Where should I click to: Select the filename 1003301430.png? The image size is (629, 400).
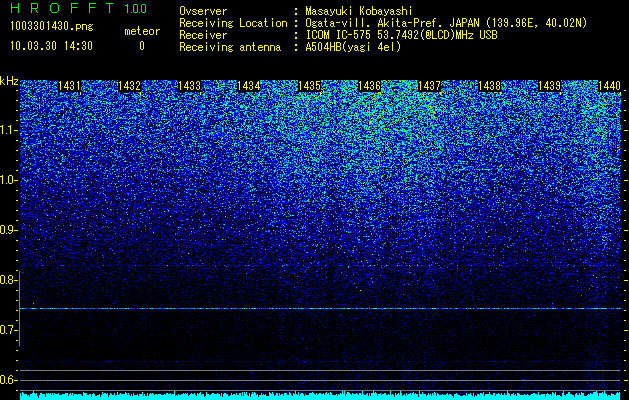(52, 27)
